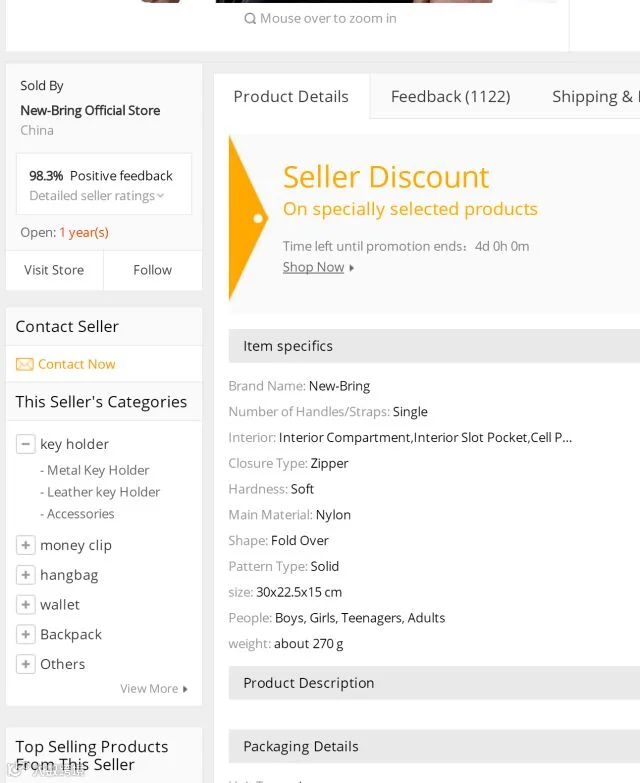Collapse the key holder category
640x783 pixels.
pos(25,444)
